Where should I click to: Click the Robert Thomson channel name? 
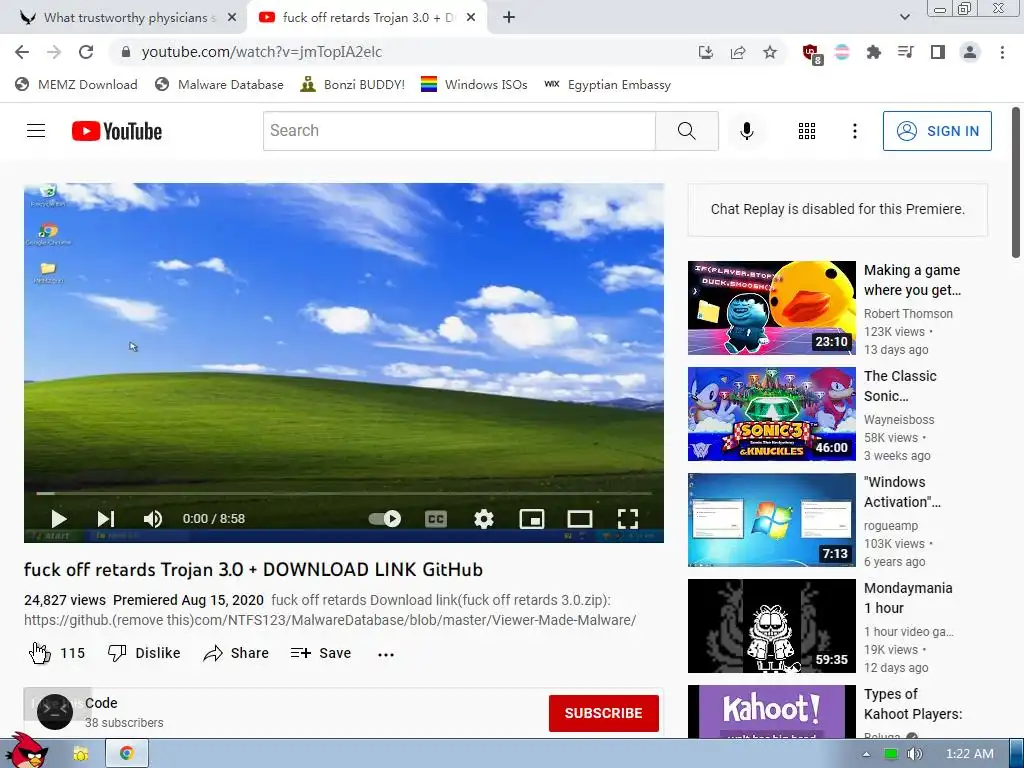click(x=908, y=313)
